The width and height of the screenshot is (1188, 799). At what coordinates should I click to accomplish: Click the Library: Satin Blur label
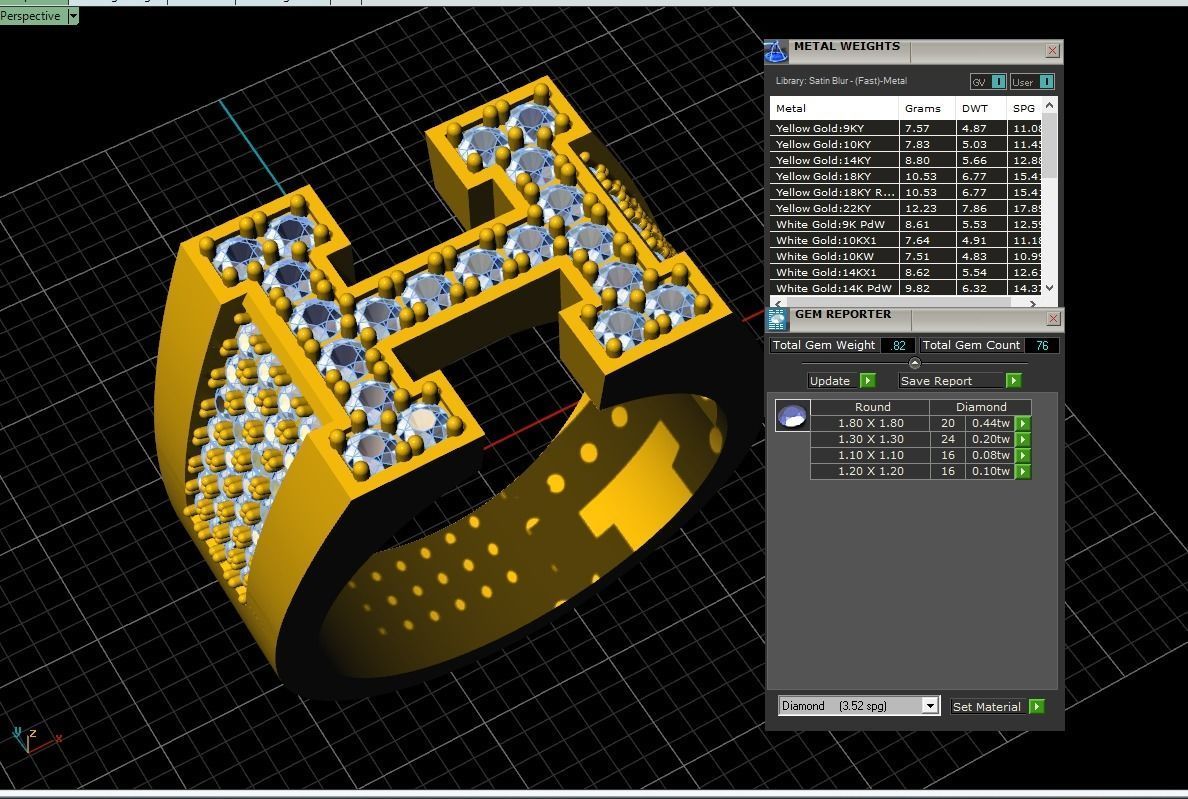841,81
